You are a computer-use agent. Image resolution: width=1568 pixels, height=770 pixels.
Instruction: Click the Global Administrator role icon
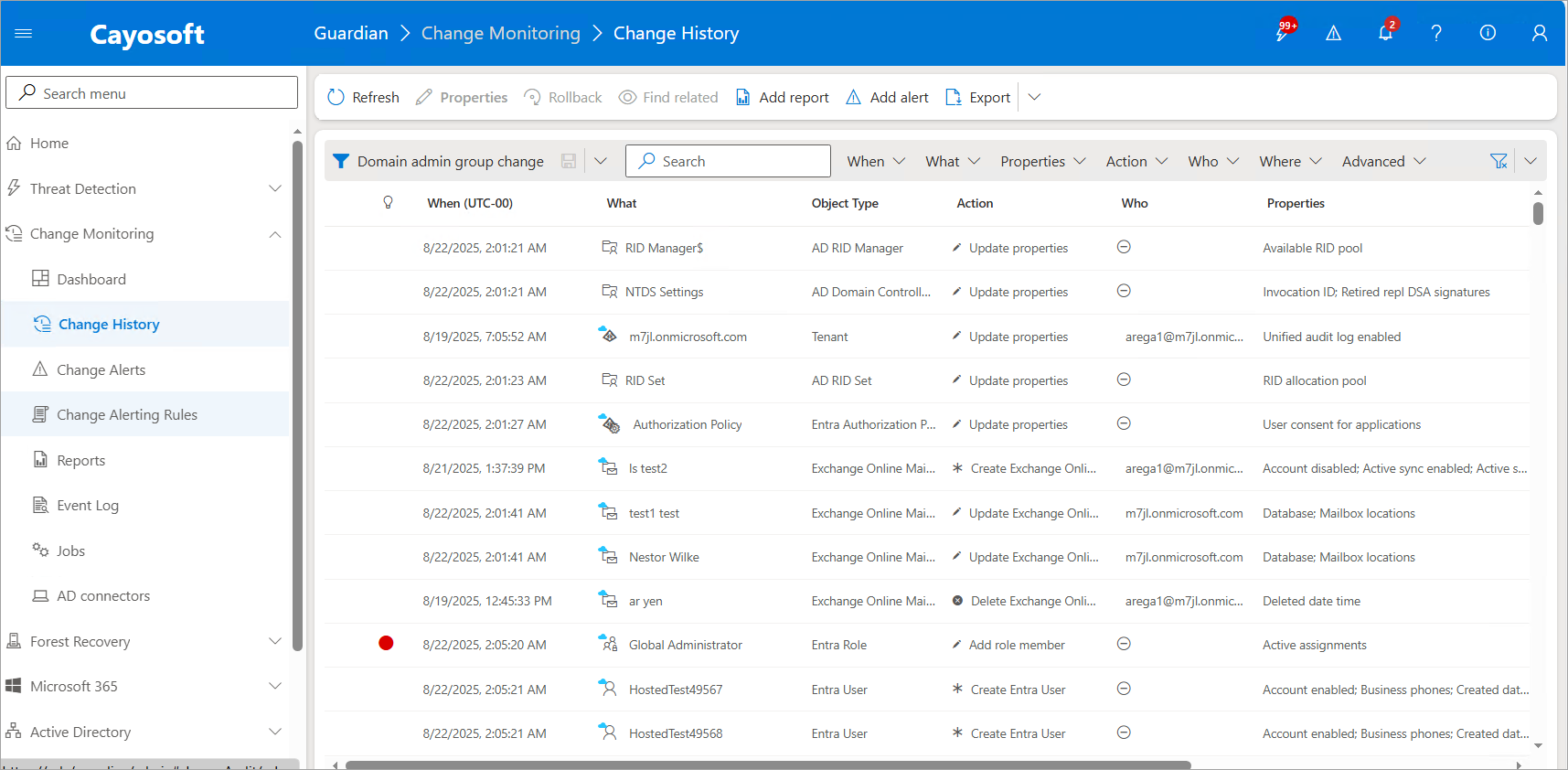click(609, 644)
